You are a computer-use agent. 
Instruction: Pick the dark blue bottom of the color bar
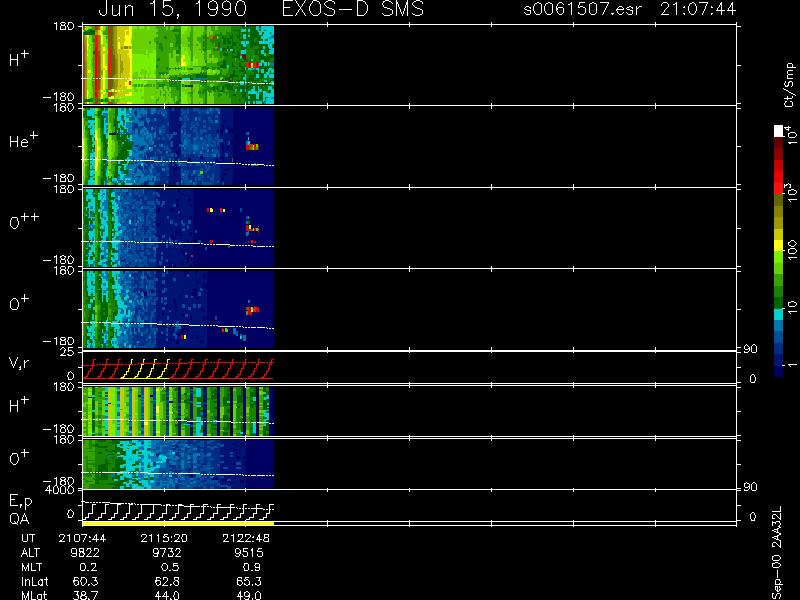[779, 371]
